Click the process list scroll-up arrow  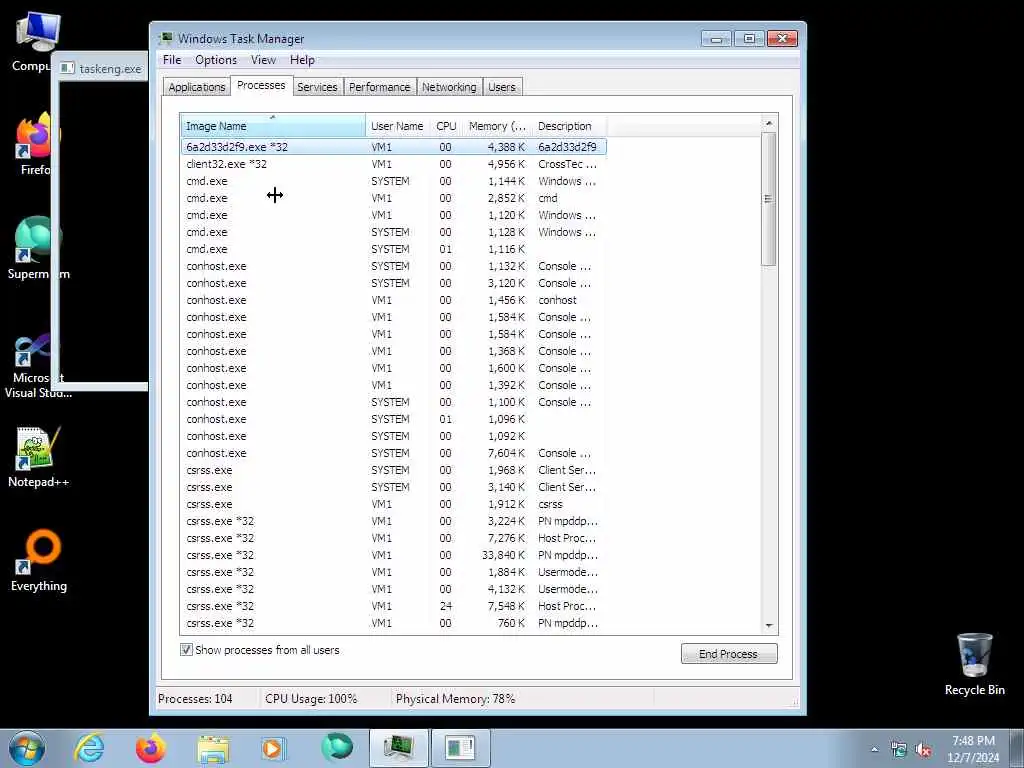[769, 123]
